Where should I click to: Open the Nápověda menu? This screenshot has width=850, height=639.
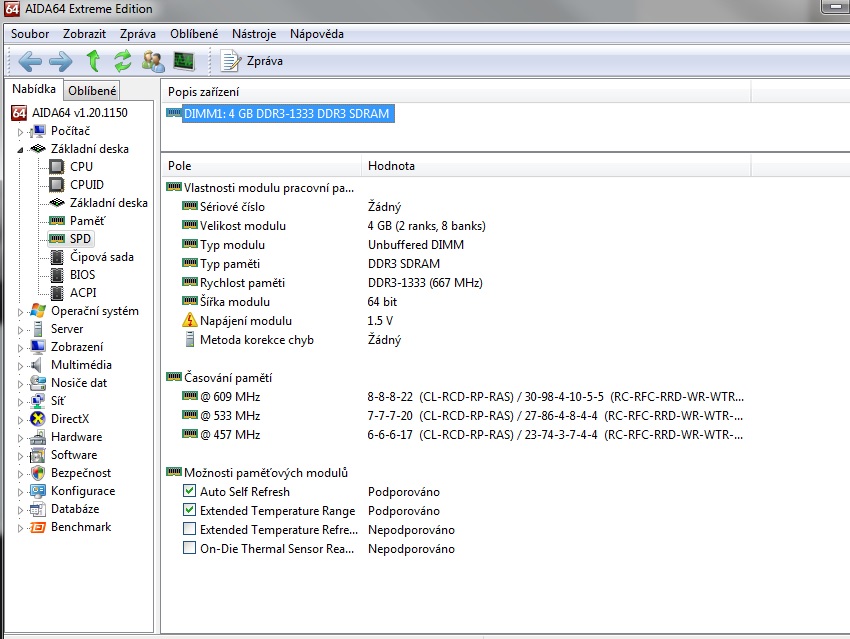(x=317, y=34)
